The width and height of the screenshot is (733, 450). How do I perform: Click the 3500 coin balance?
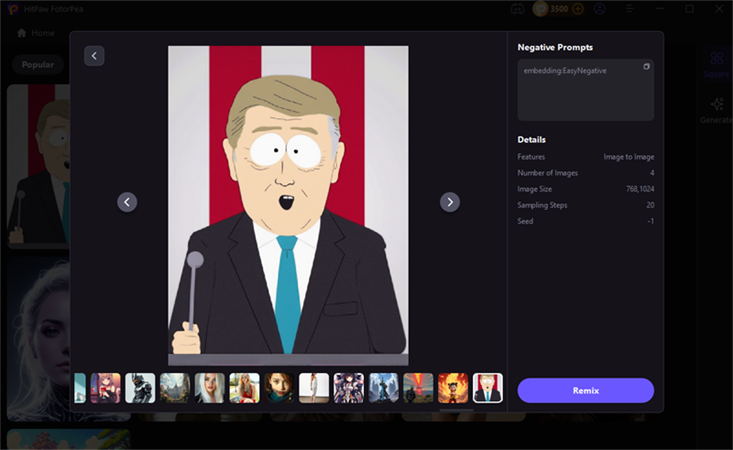558,9
